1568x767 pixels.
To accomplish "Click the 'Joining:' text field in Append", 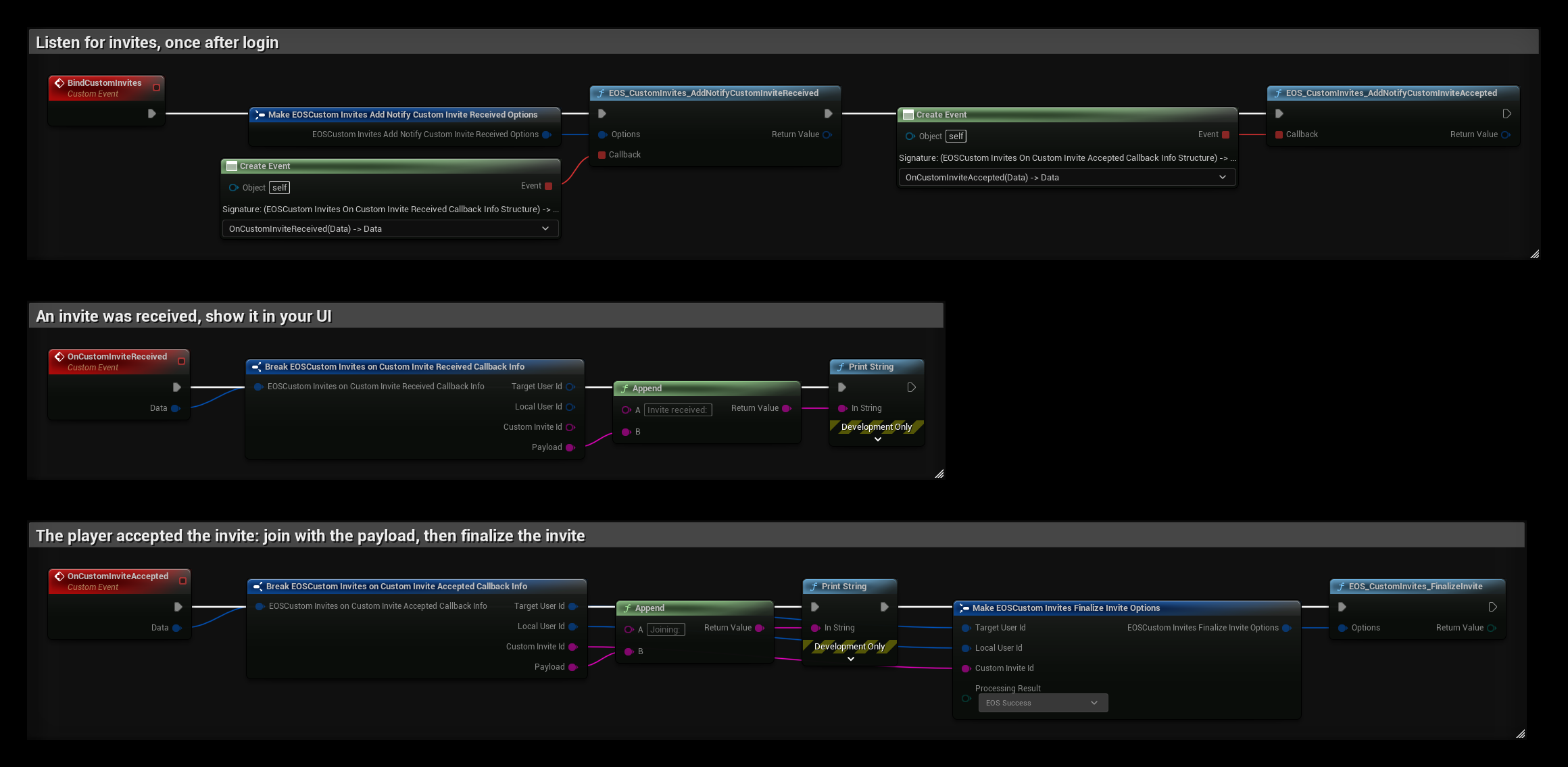I will [666, 629].
